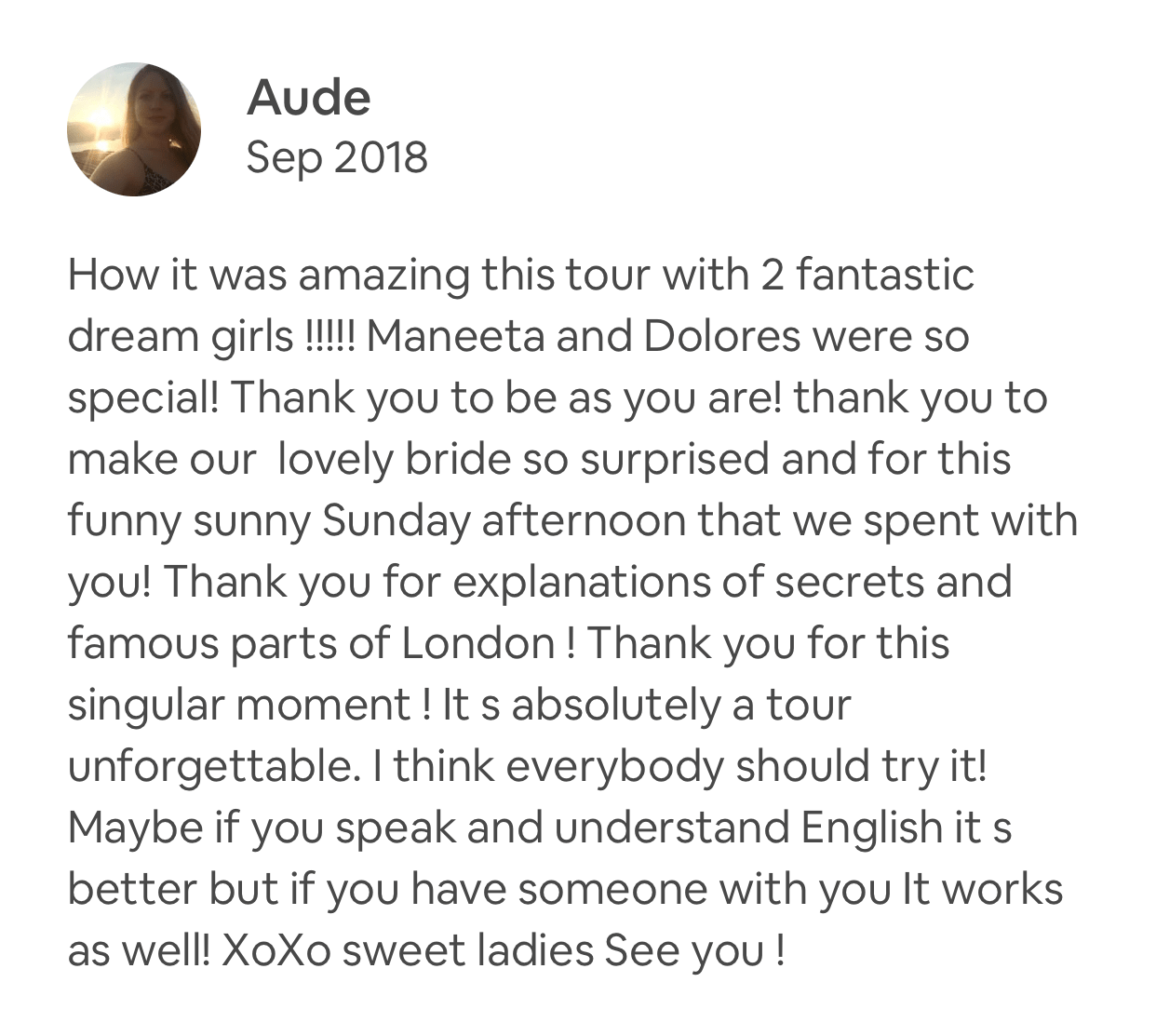Click the reviewer name Aude
This screenshot has width=1156, height=1036.
pyautogui.click(x=309, y=97)
